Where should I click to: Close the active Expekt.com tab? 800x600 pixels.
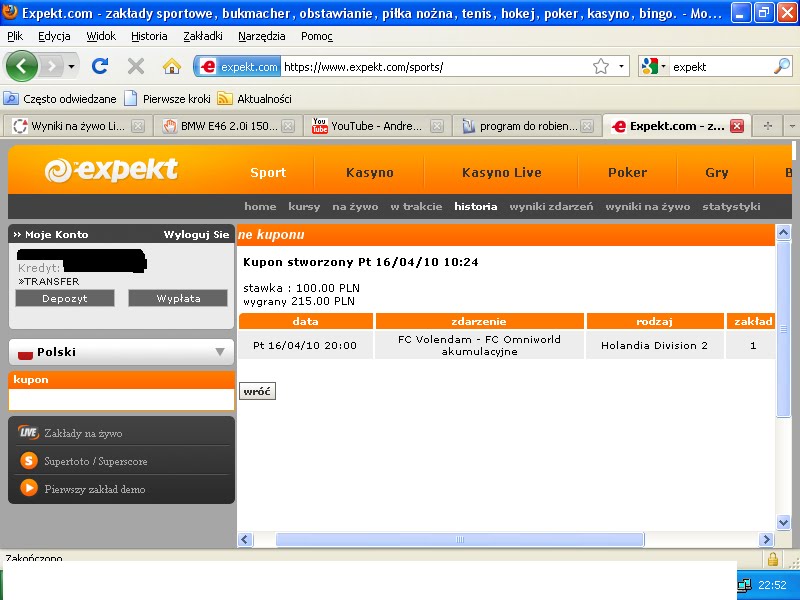coord(737,126)
